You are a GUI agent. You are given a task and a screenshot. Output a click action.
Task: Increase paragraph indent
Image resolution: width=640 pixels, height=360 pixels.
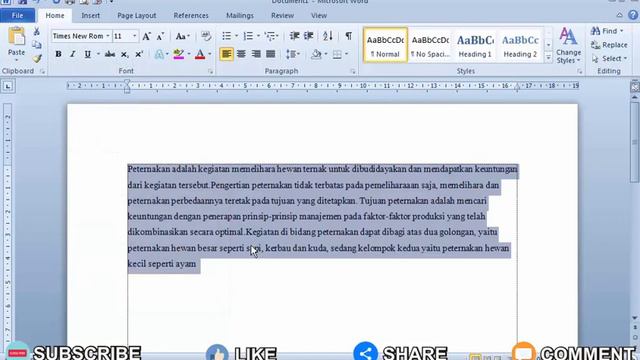(x=309, y=36)
